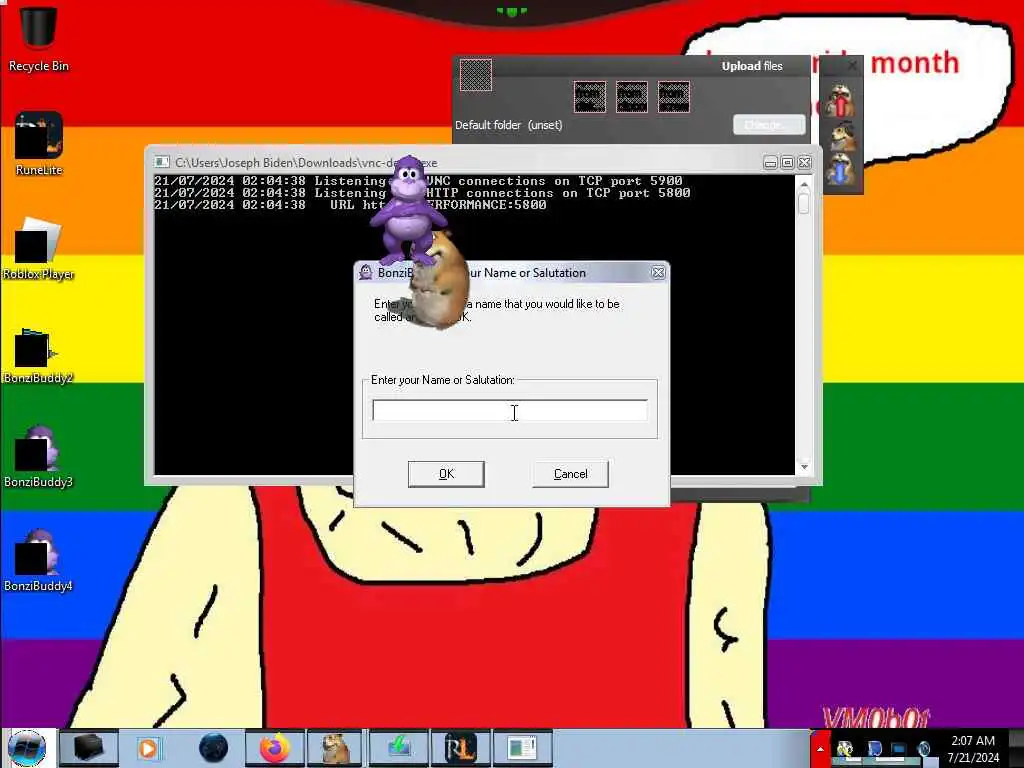Image resolution: width=1024 pixels, height=768 pixels.
Task: Close the dog sidebar panel with X
Action: point(852,65)
